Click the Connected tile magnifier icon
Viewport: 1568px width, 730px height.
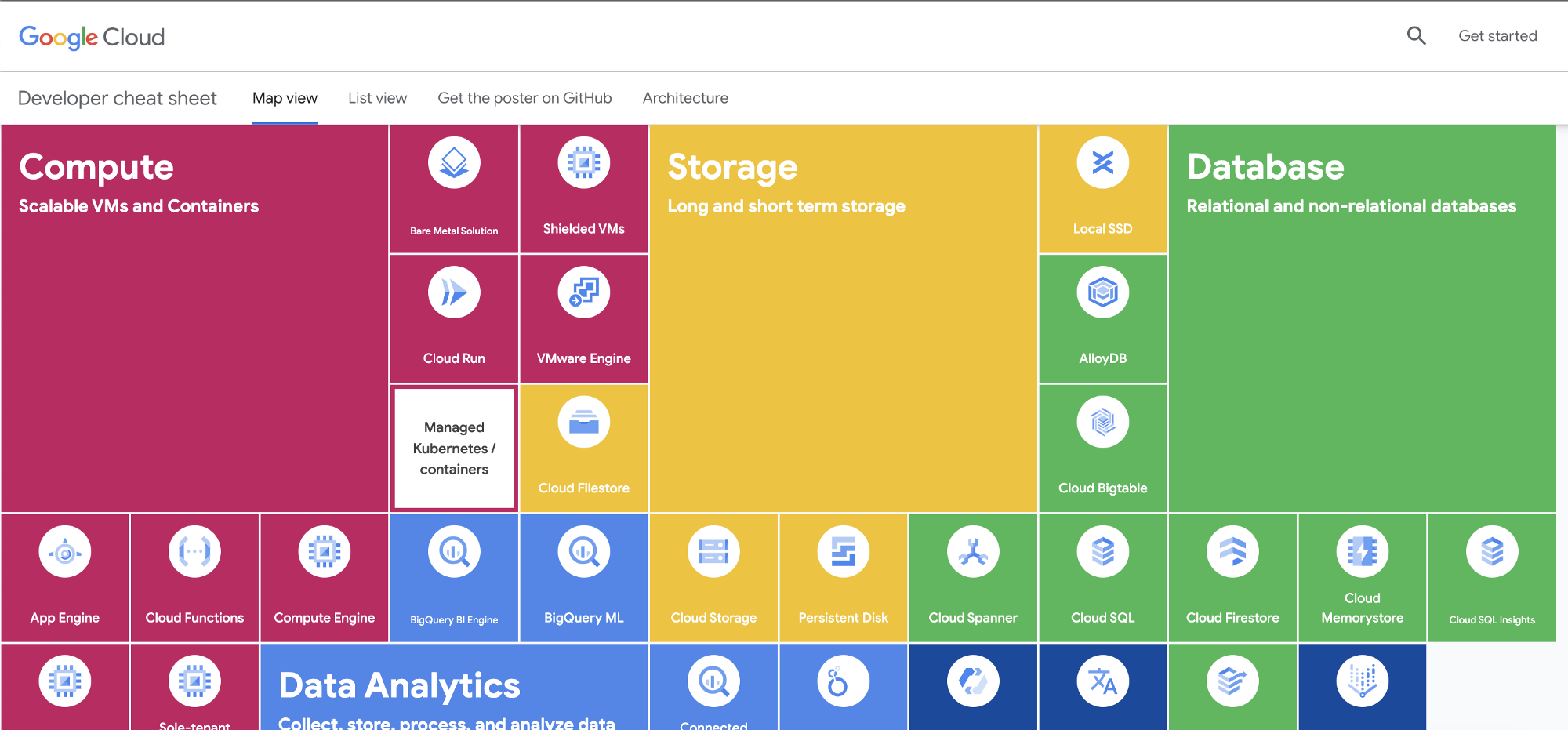click(x=713, y=681)
